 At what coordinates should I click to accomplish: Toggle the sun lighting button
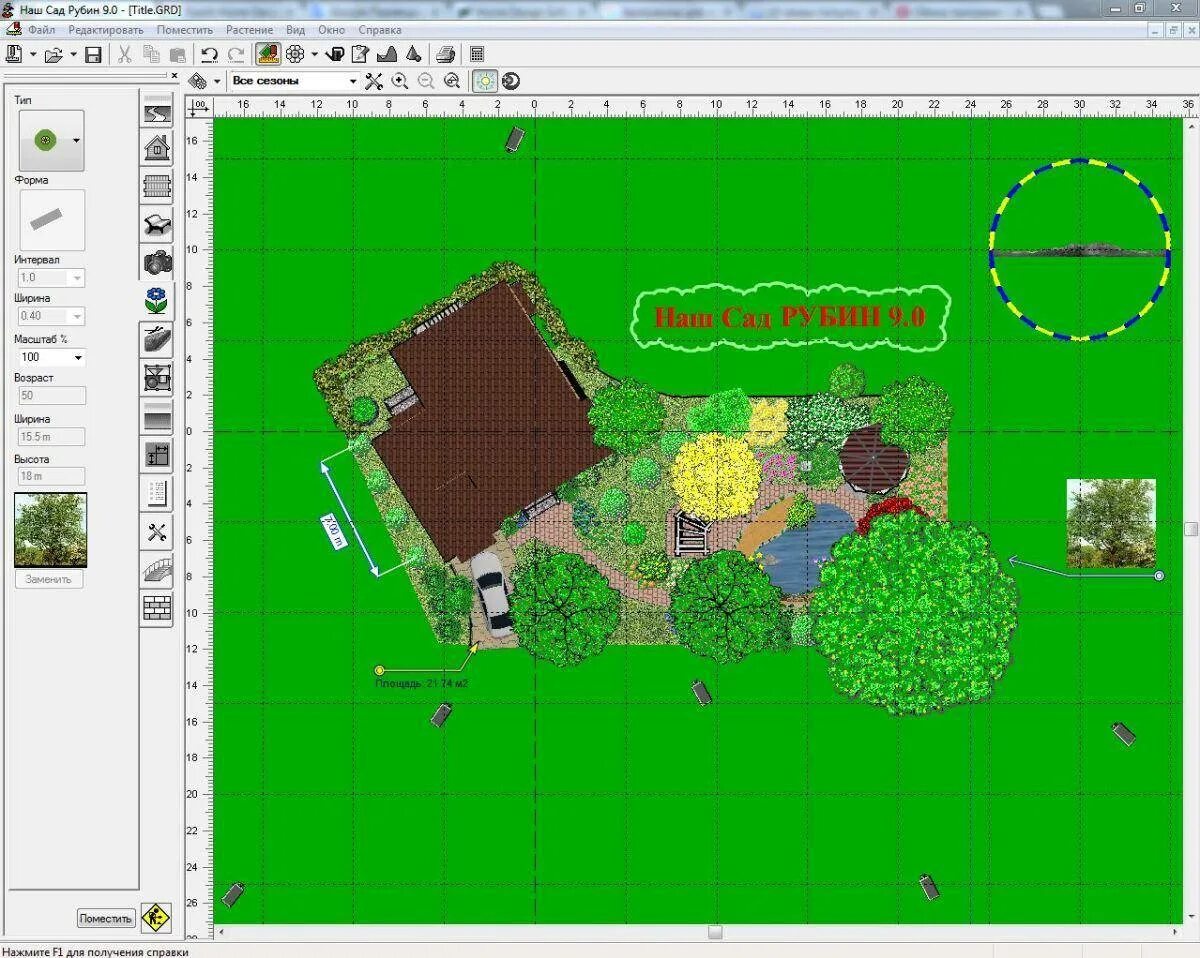click(x=485, y=81)
